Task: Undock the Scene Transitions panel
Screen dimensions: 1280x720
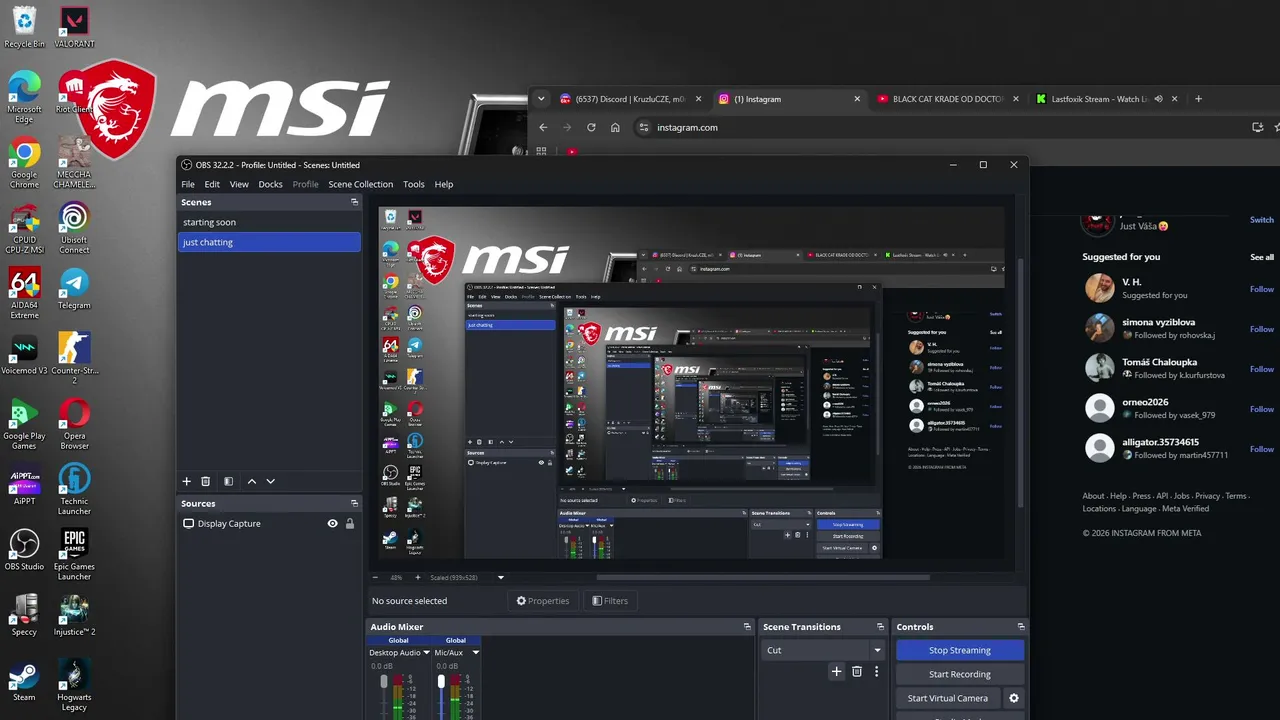Action: [x=881, y=627]
